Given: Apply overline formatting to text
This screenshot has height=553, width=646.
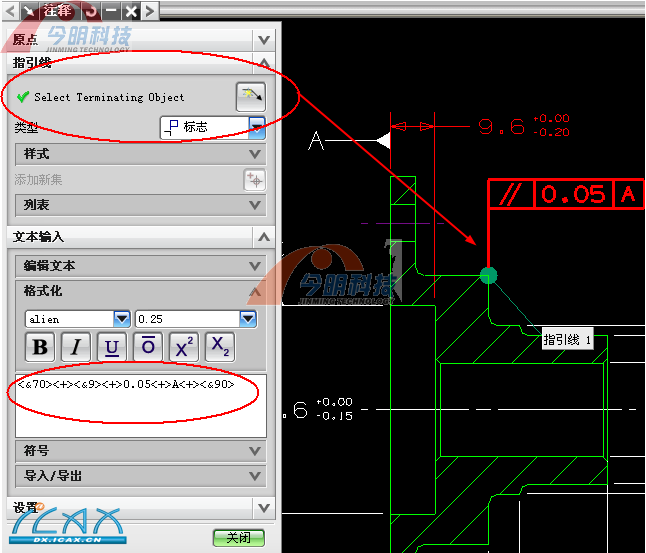Looking at the screenshot, I should pos(148,347).
